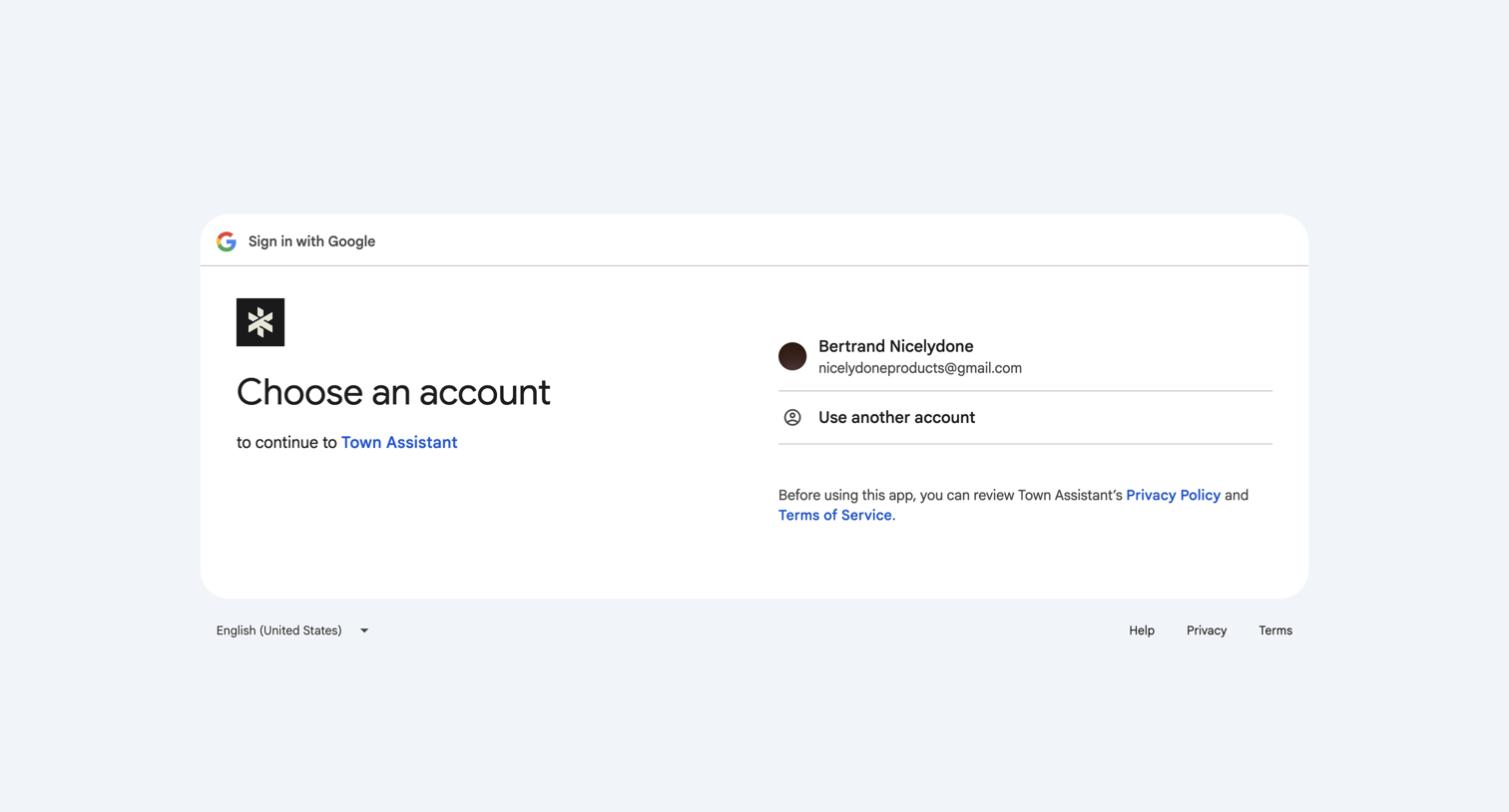Open the Privacy footer link

(x=1207, y=630)
